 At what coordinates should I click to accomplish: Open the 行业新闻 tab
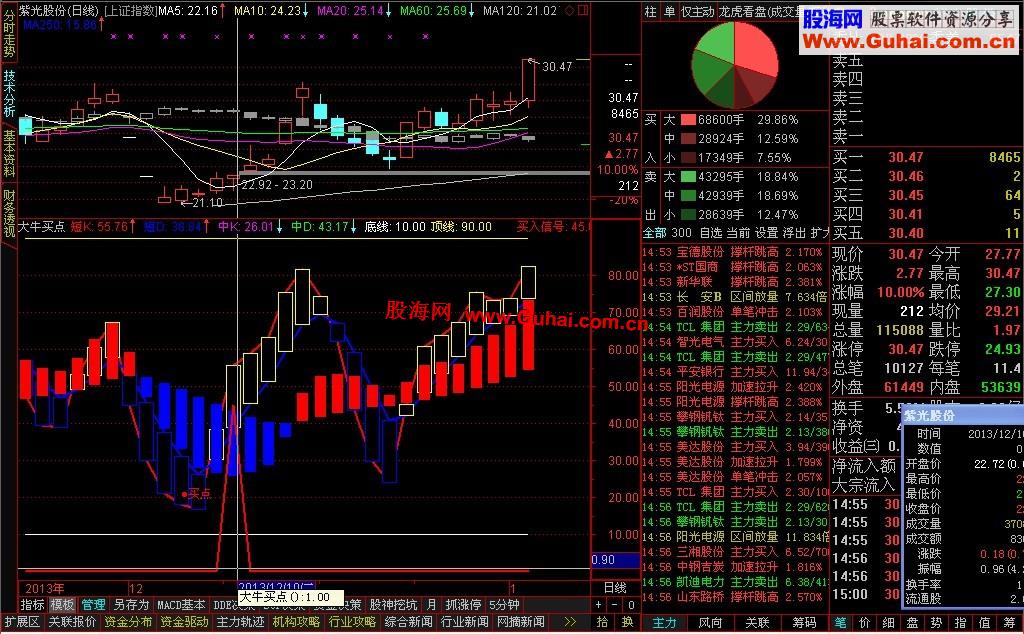click(x=465, y=622)
